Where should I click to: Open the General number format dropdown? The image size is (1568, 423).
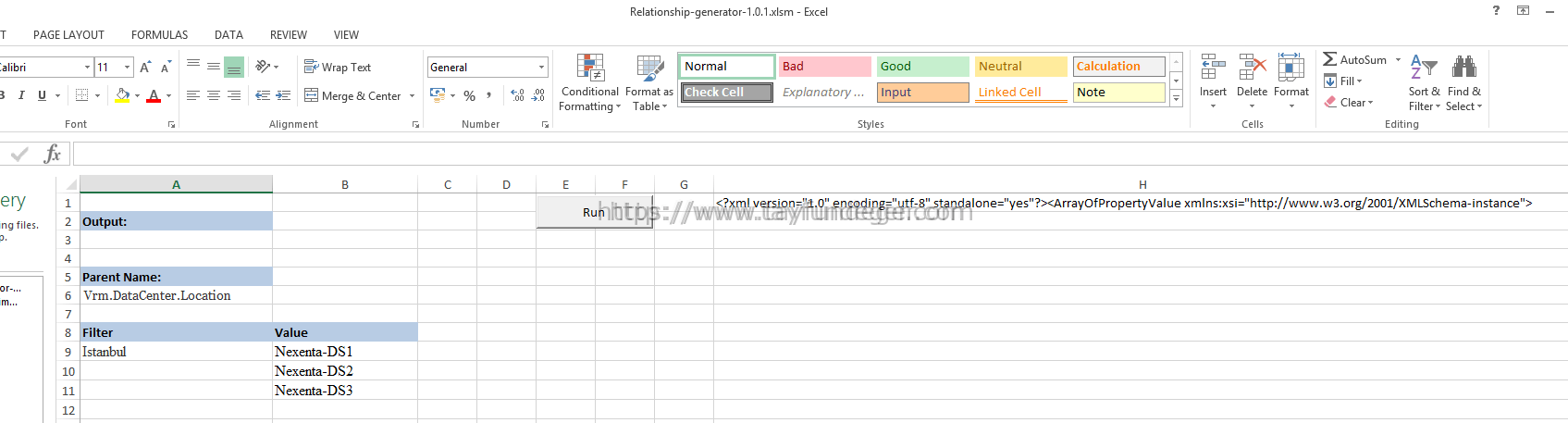(541, 67)
